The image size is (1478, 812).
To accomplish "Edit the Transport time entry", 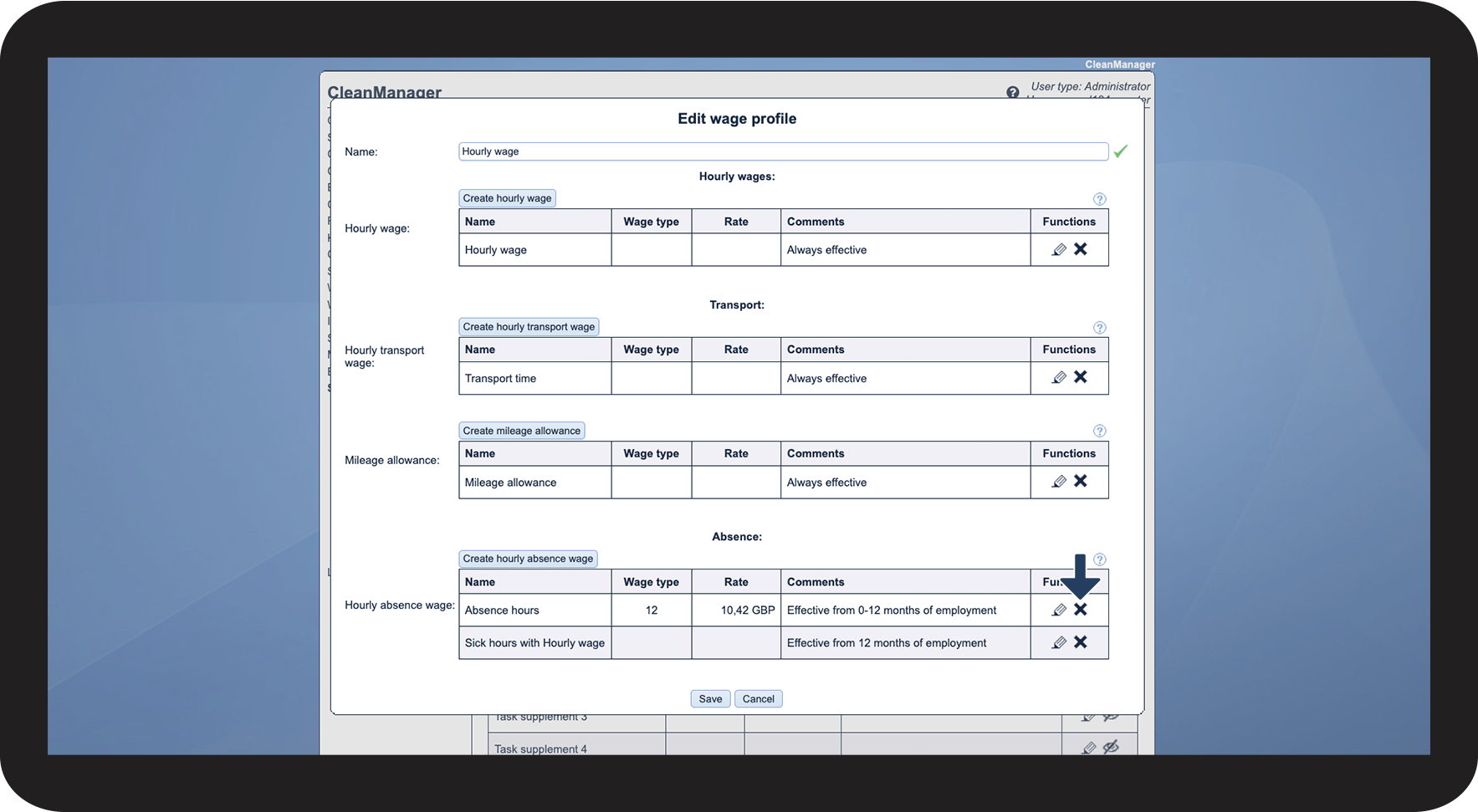I will [1058, 377].
